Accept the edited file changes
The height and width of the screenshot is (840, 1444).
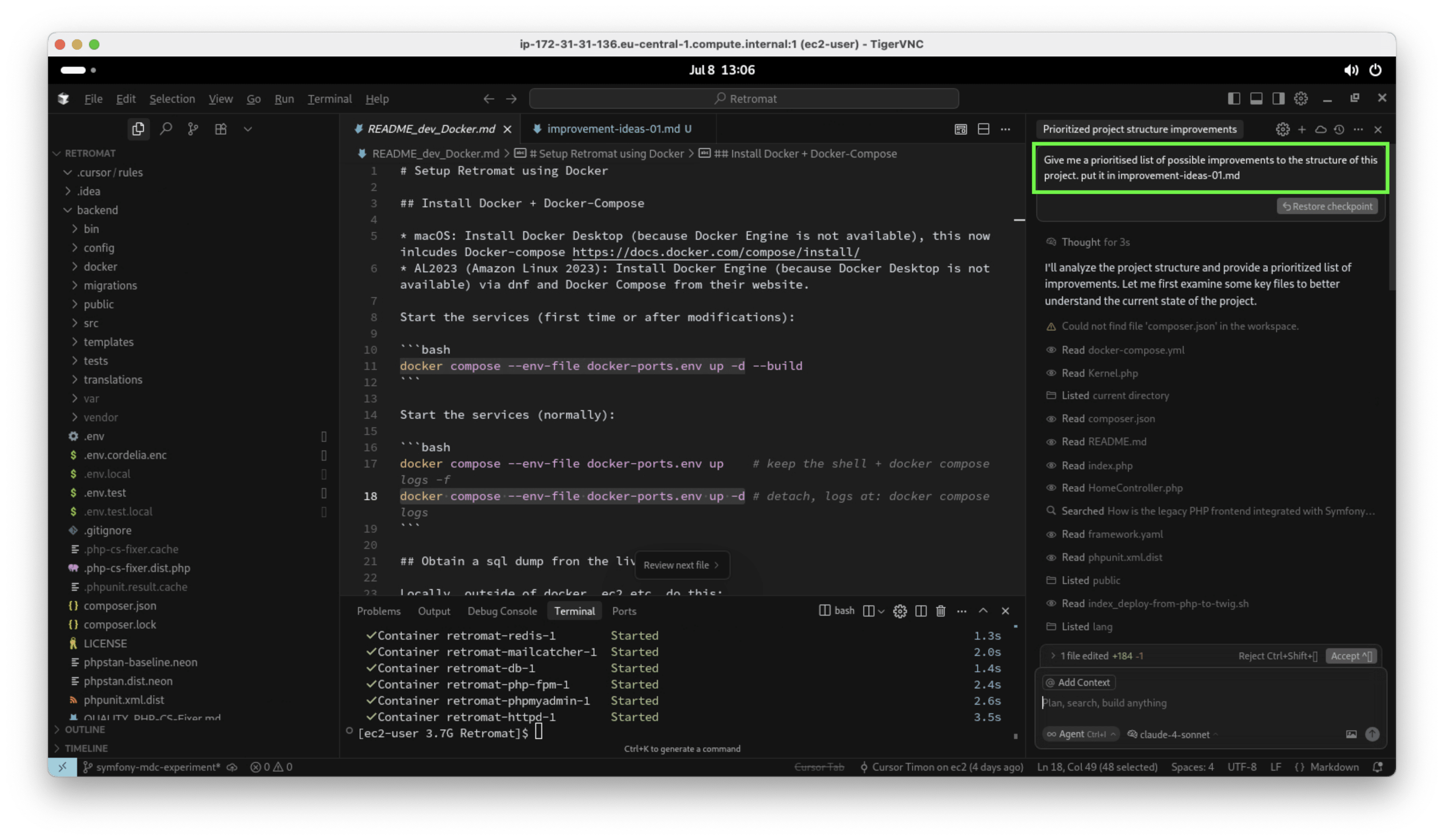point(1351,656)
